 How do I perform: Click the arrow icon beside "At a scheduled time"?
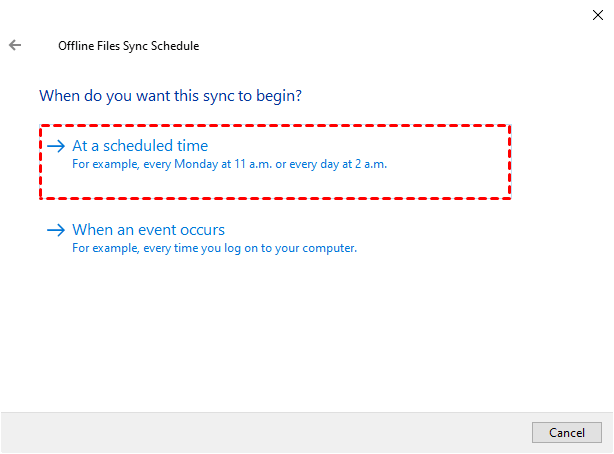click(x=56, y=146)
